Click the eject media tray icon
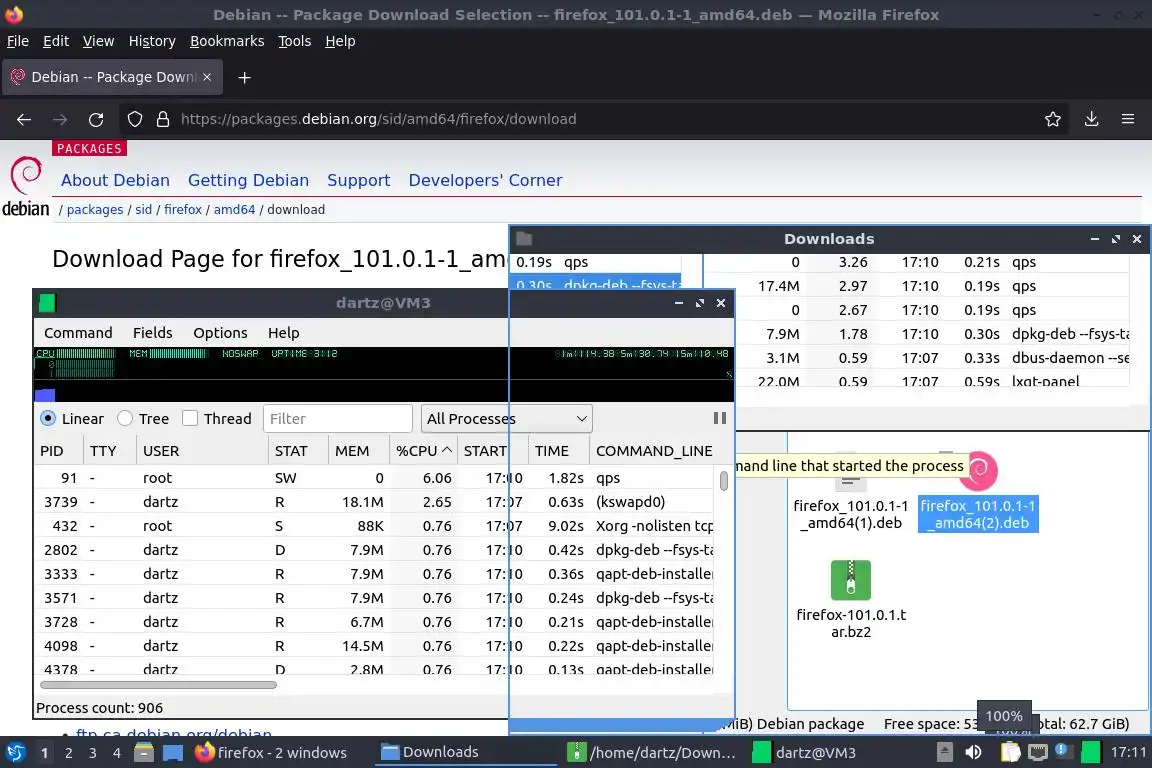Viewport: 1152px width, 768px height. pyautogui.click(x=945, y=752)
